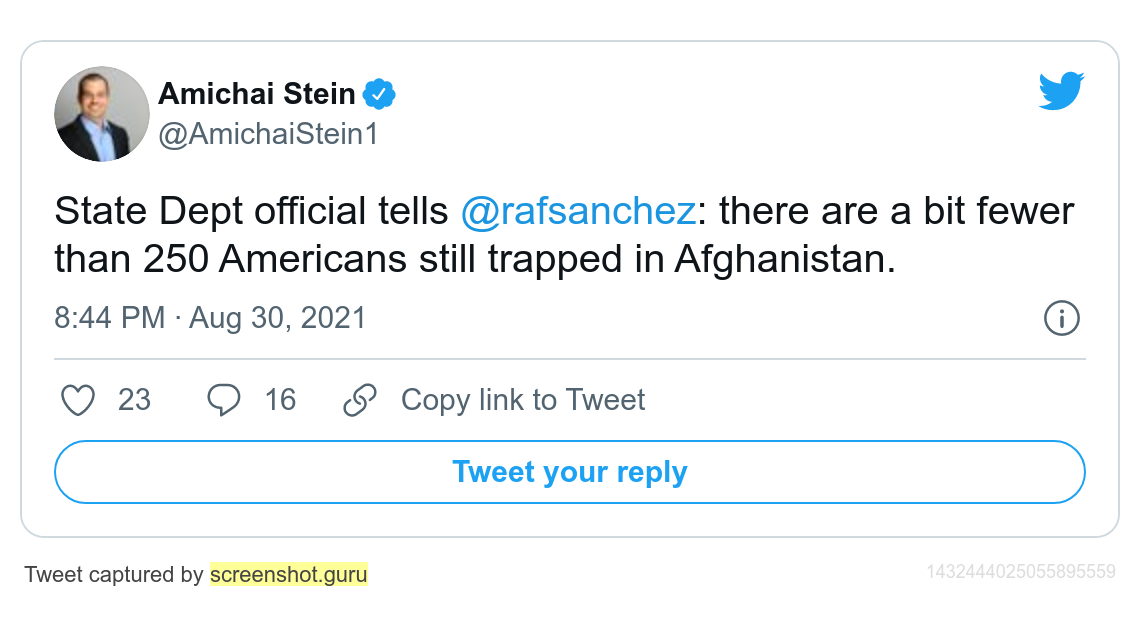The image size is (1140, 630).
Task: Visit the @rafsanchez mention
Action: [579, 211]
